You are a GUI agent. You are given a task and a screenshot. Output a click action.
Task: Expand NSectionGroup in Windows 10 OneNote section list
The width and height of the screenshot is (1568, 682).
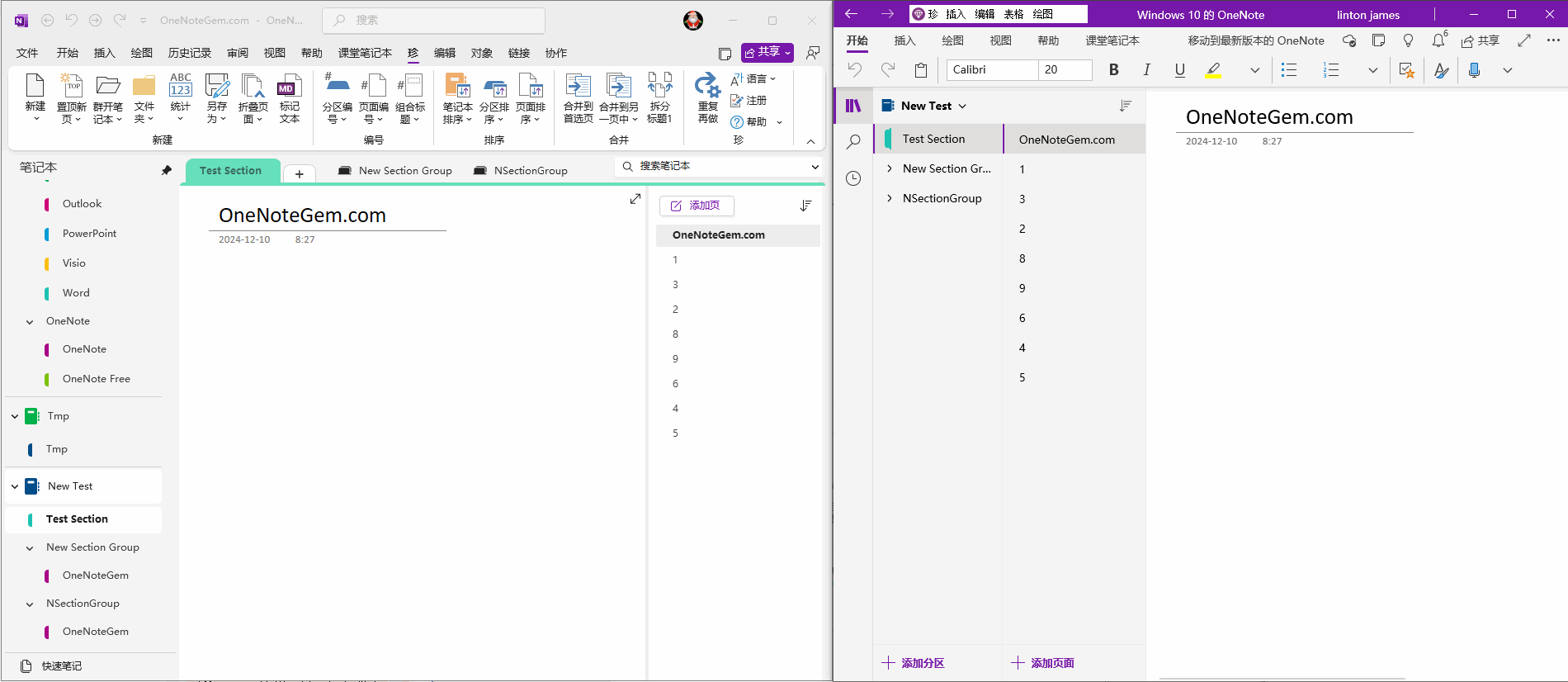click(x=890, y=198)
